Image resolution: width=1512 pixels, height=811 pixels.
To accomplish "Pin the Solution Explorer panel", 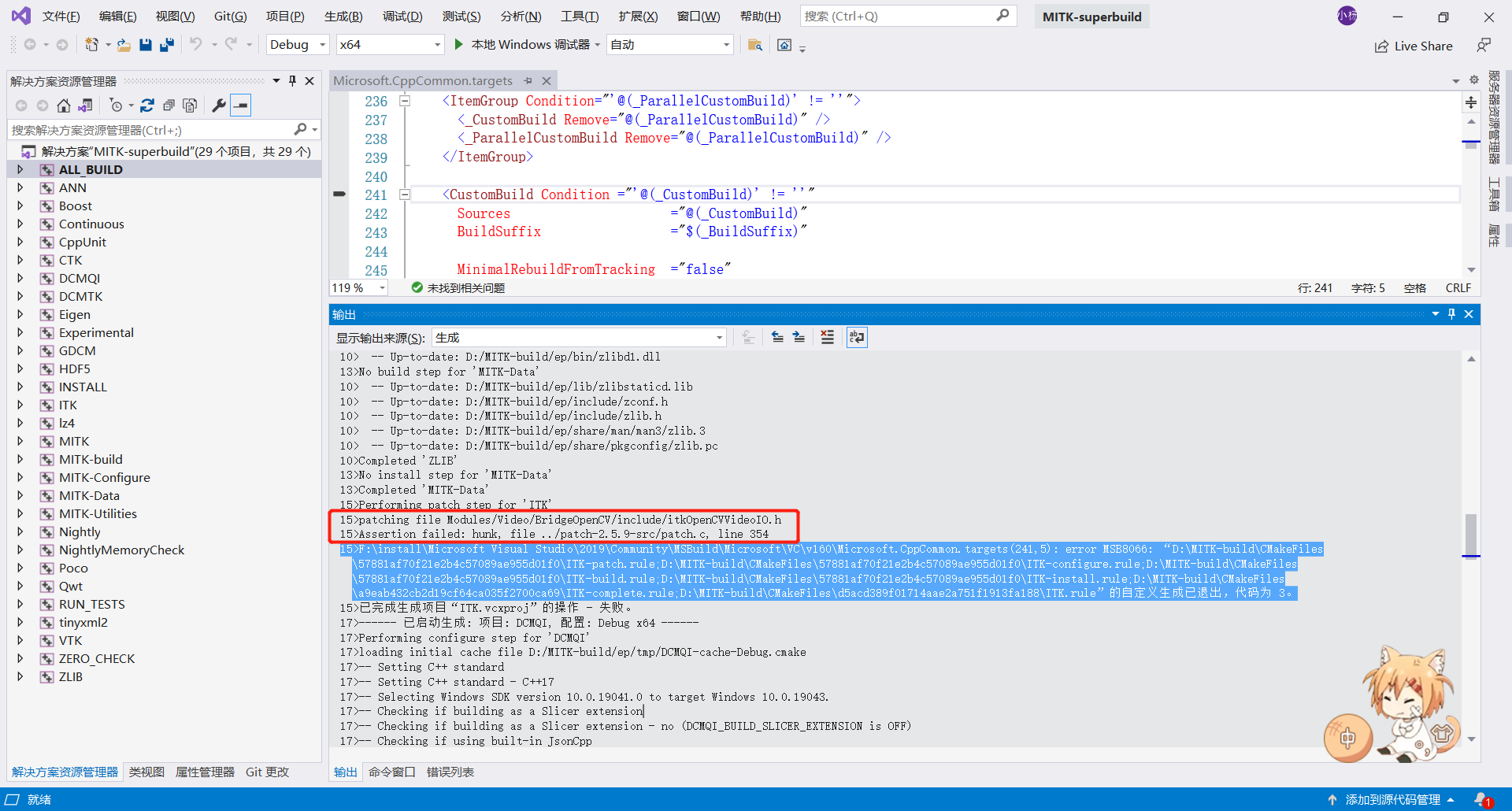I will (293, 81).
